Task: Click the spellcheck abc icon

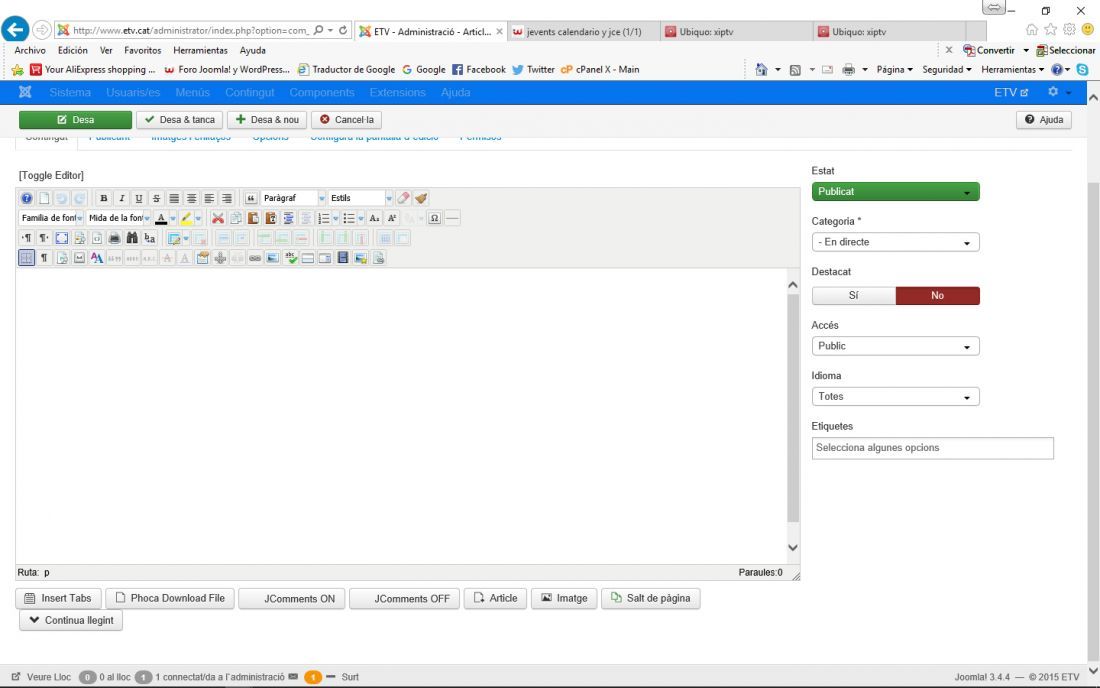Action: click(x=290, y=258)
